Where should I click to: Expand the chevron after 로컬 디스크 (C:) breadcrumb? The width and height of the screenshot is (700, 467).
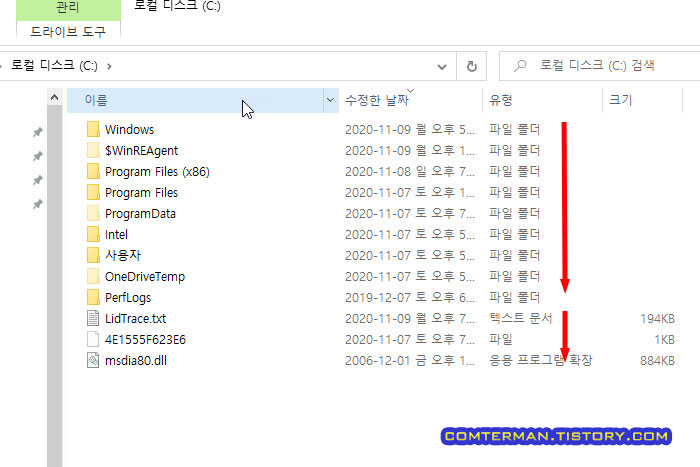(x=110, y=67)
